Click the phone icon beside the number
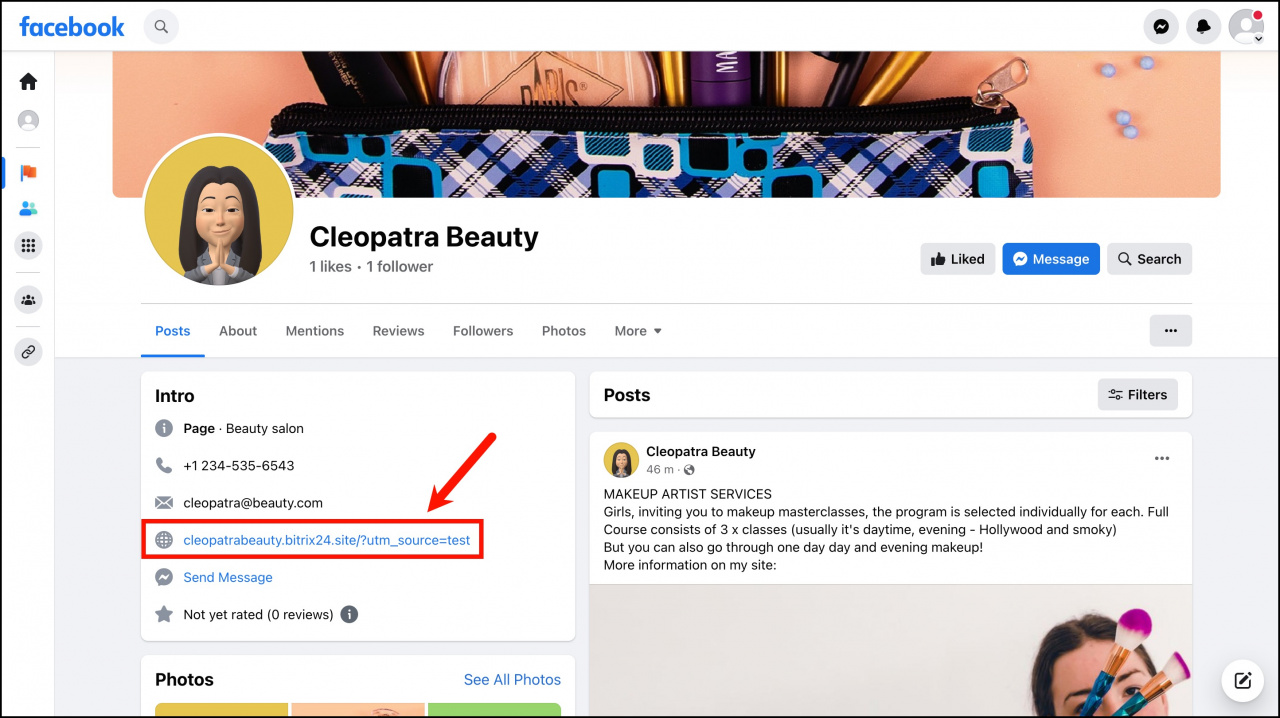This screenshot has height=718, width=1280. click(164, 465)
